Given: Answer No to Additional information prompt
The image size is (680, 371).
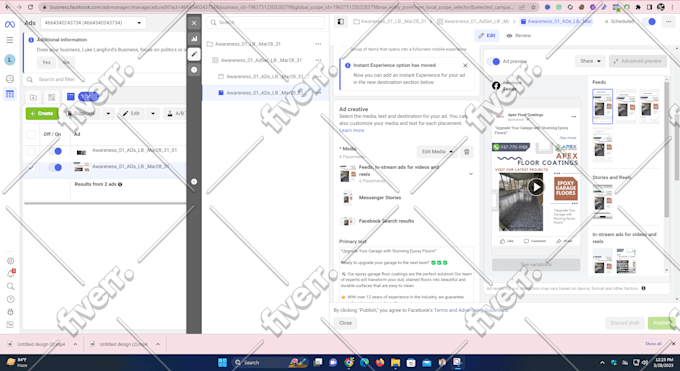Looking at the screenshot, I should pos(66,62).
